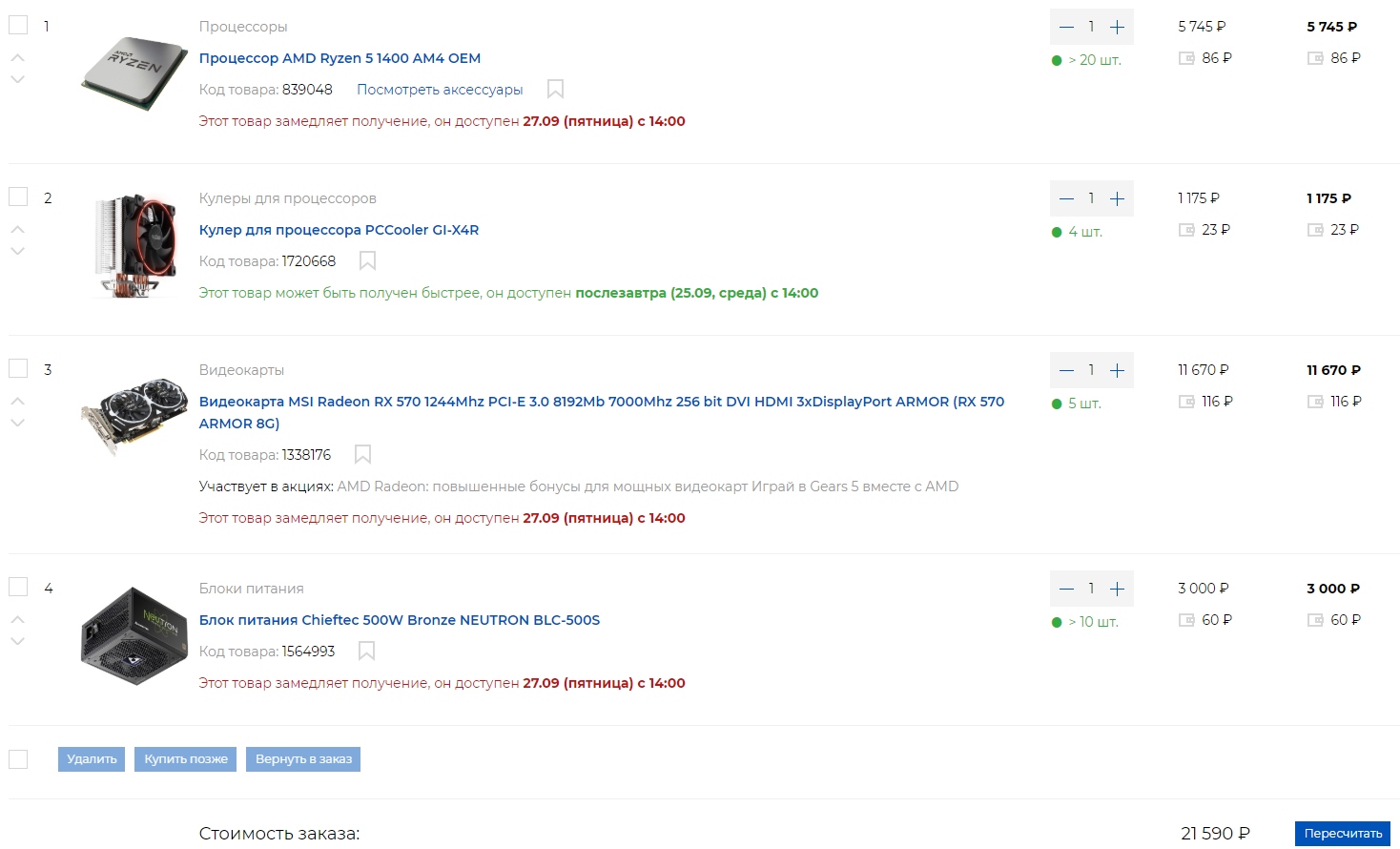The height and width of the screenshot is (849, 1400).
Task: Move AMD Ryzen processor up in list
Action: [x=17, y=57]
